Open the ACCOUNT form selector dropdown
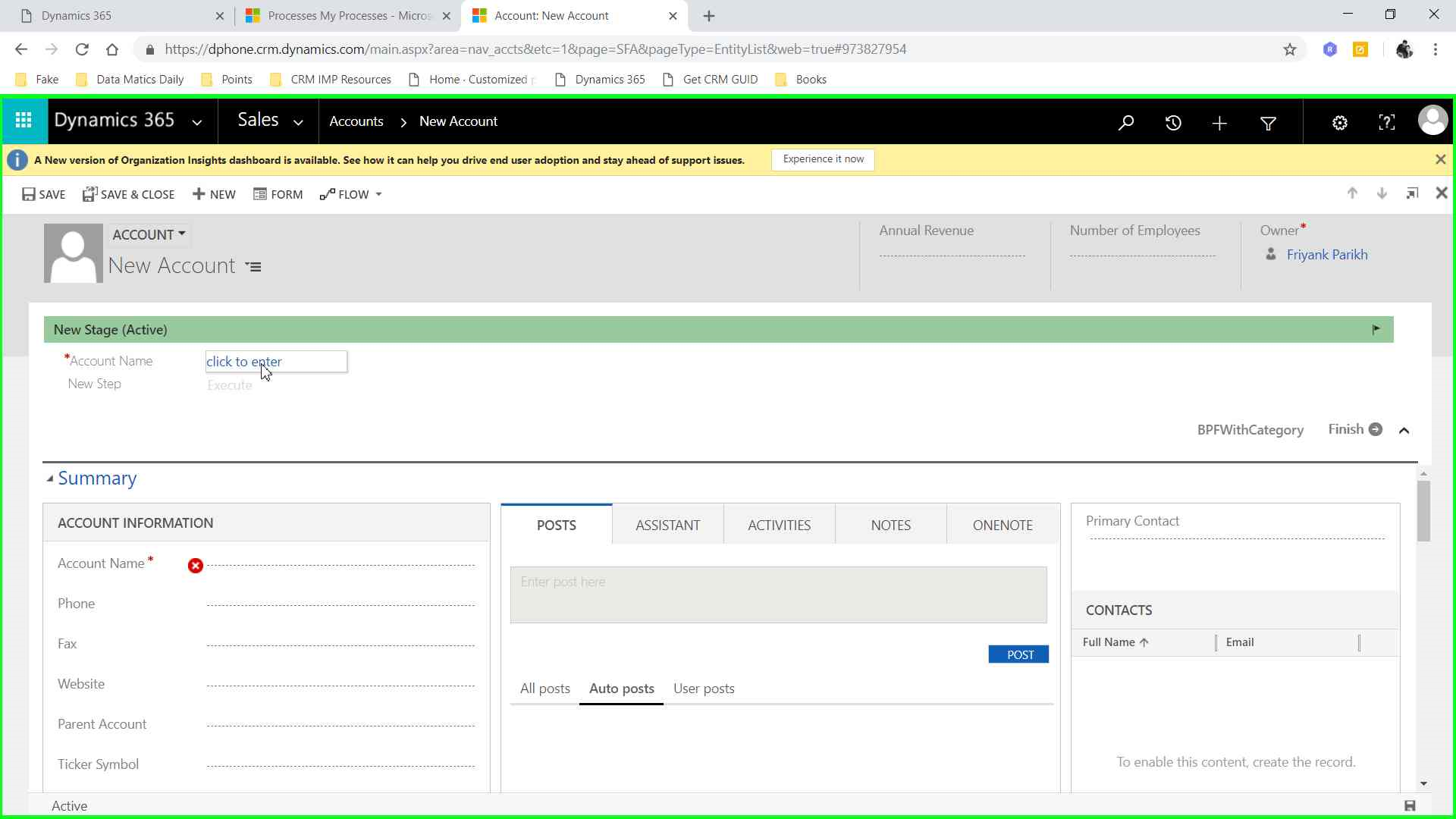 tap(149, 234)
